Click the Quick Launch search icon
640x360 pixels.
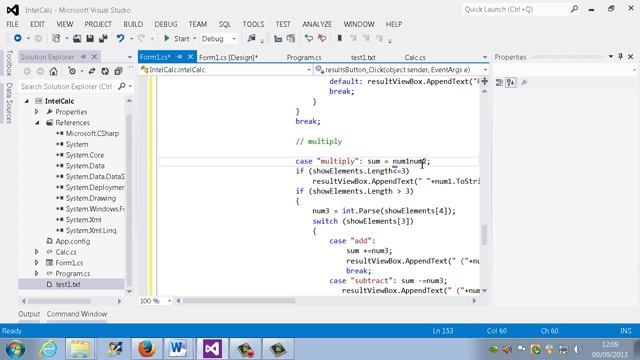coord(574,9)
